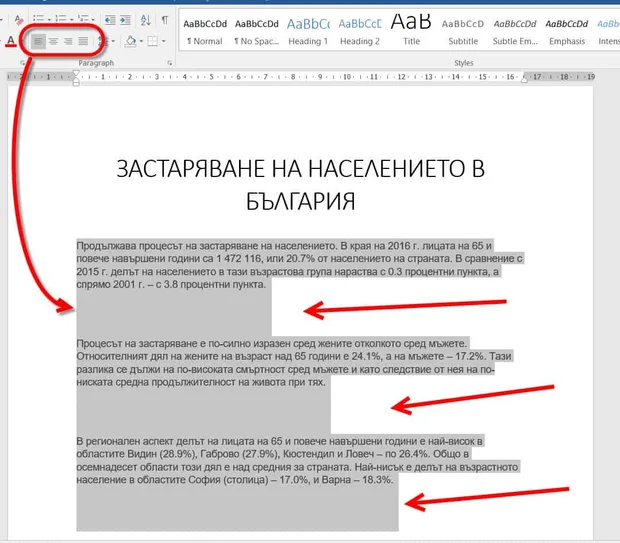Apply the Normal style
The width and height of the screenshot is (620, 543).
click(205, 32)
